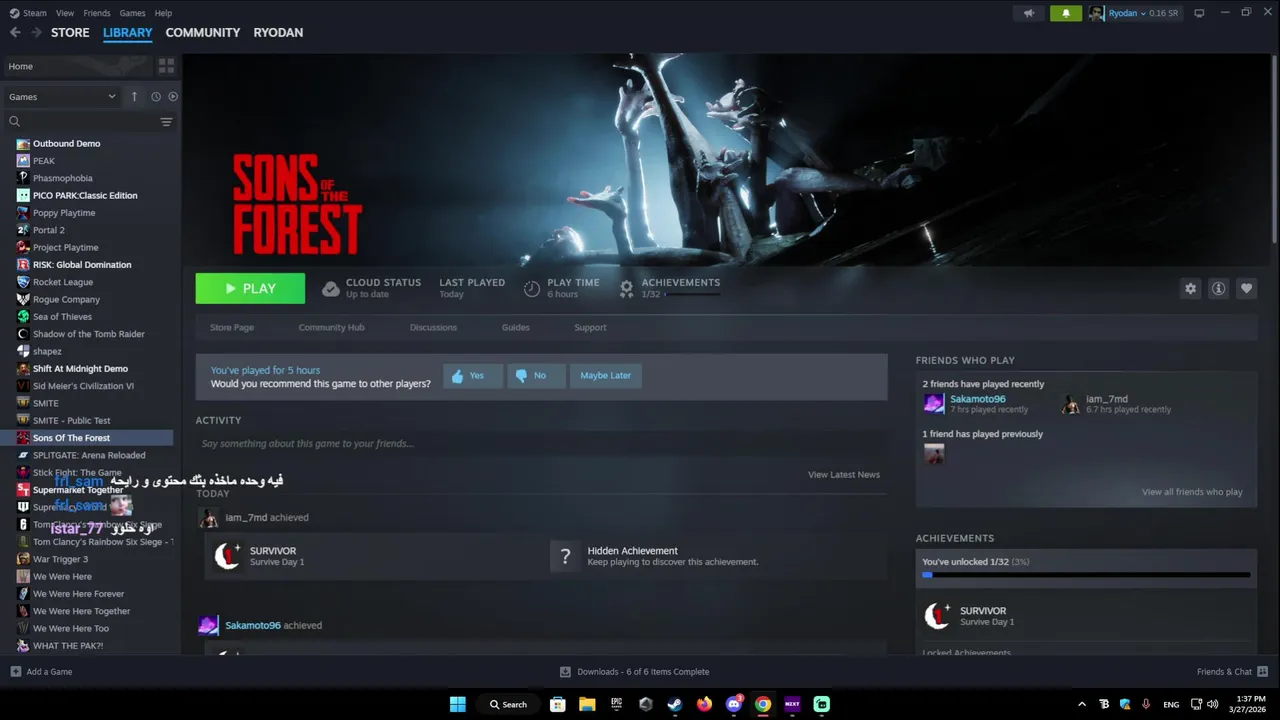Open notifications bell icon
This screenshot has height=720, width=1280.
pos(1066,13)
